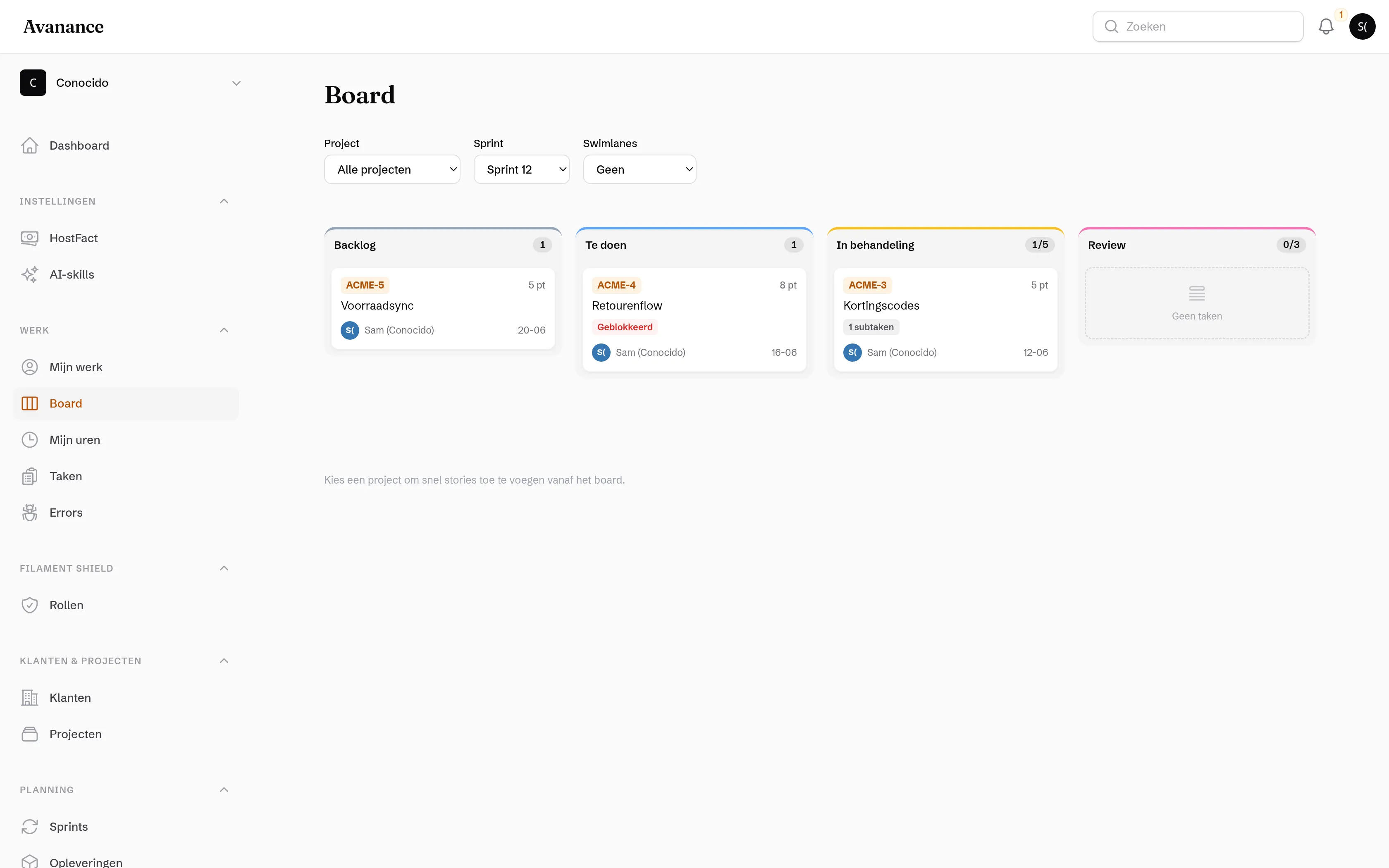Collapse the Klanten & Projecten section

coord(224,661)
